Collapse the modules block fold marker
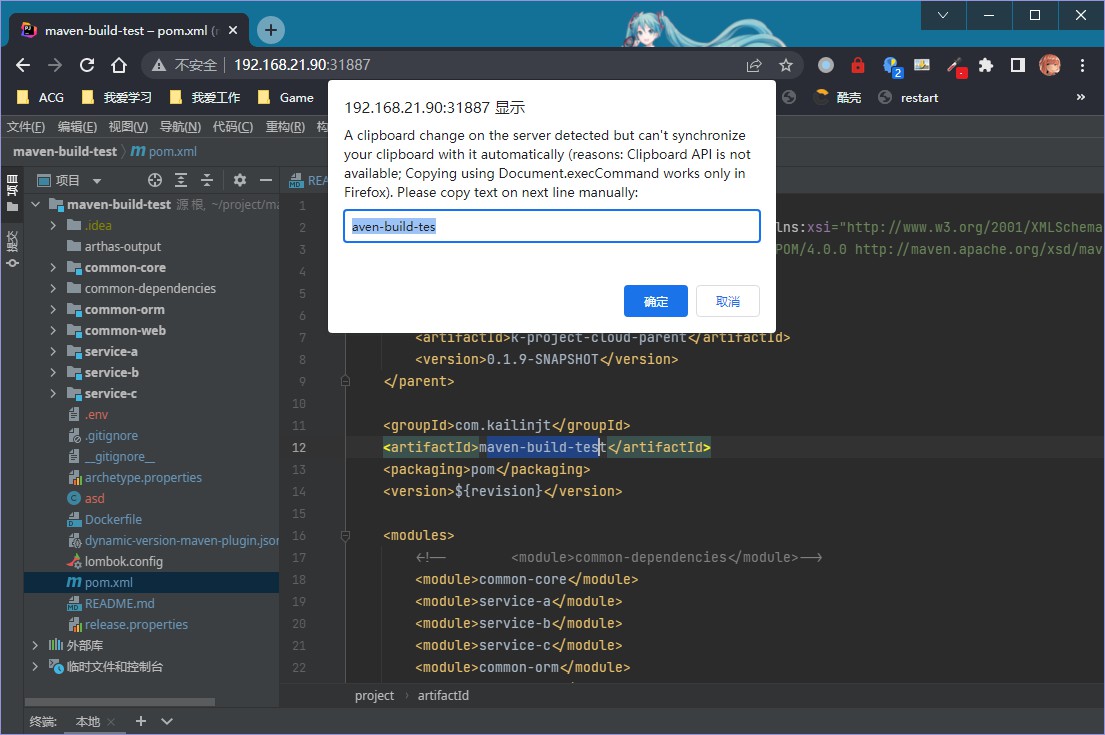Viewport: 1105px width, 735px height. pyautogui.click(x=345, y=536)
